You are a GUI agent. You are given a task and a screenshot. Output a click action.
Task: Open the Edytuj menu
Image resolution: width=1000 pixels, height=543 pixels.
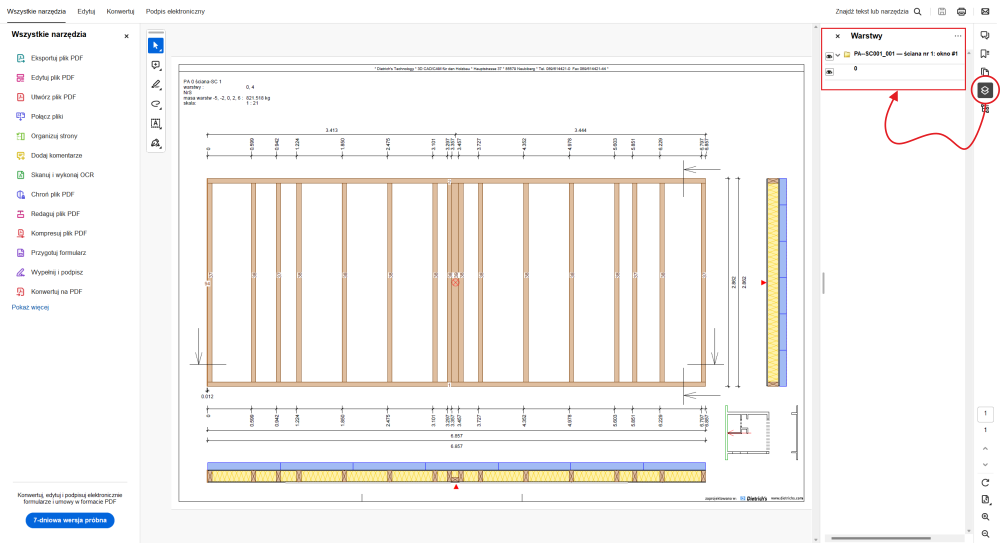86,11
